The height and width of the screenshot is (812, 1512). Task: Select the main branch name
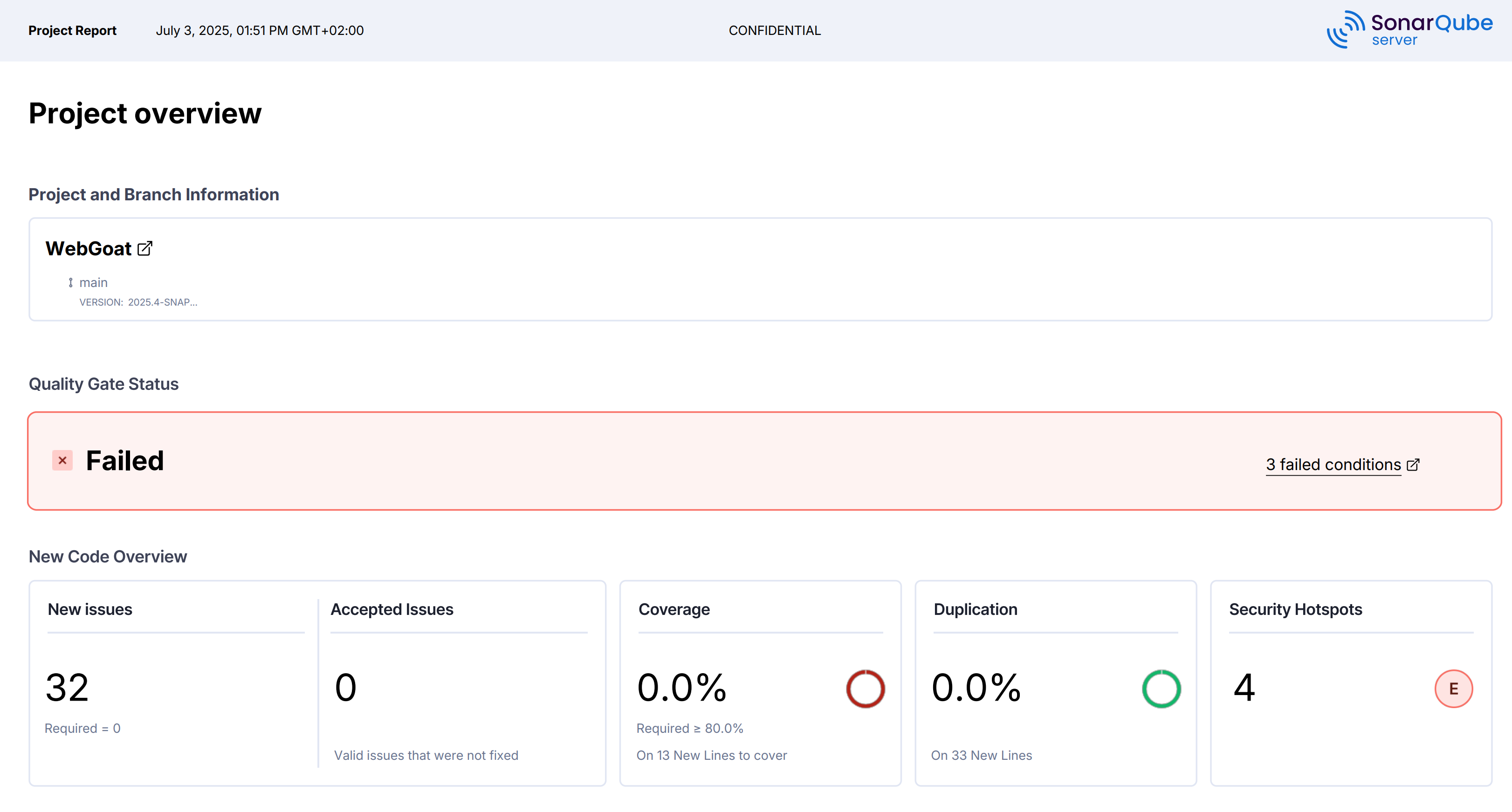pyautogui.click(x=93, y=283)
